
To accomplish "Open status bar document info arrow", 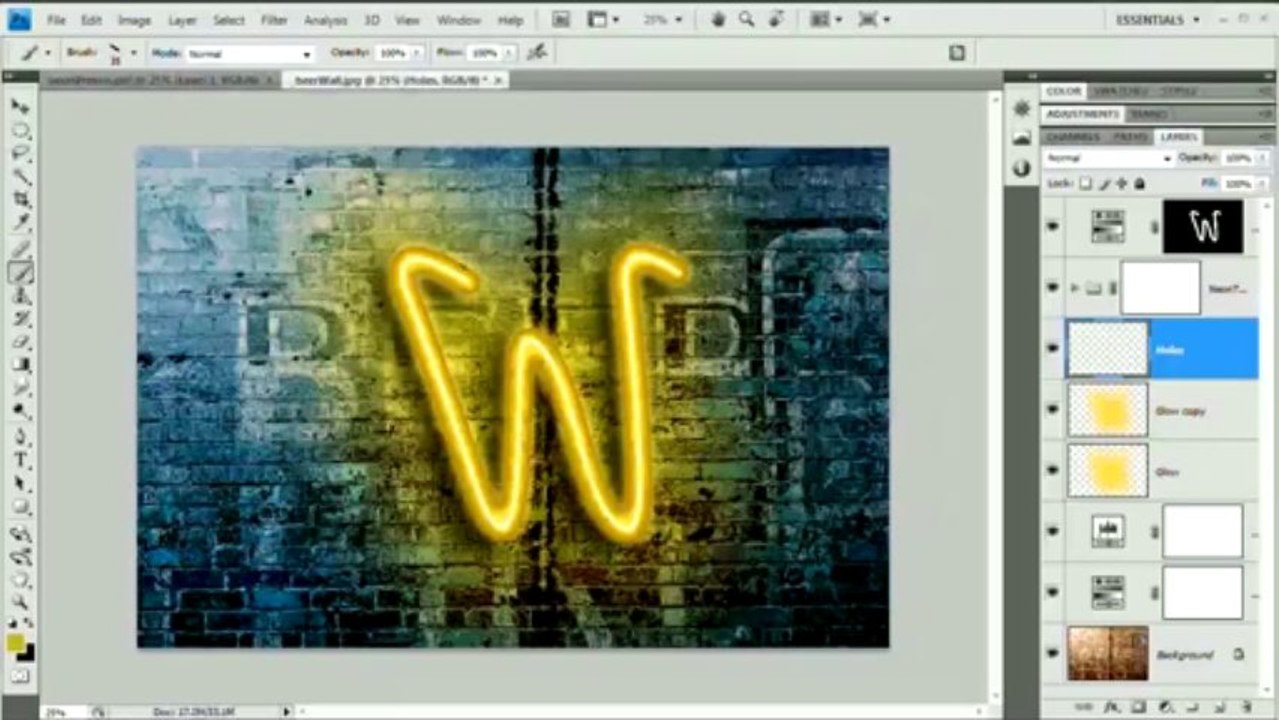I will coord(287,711).
